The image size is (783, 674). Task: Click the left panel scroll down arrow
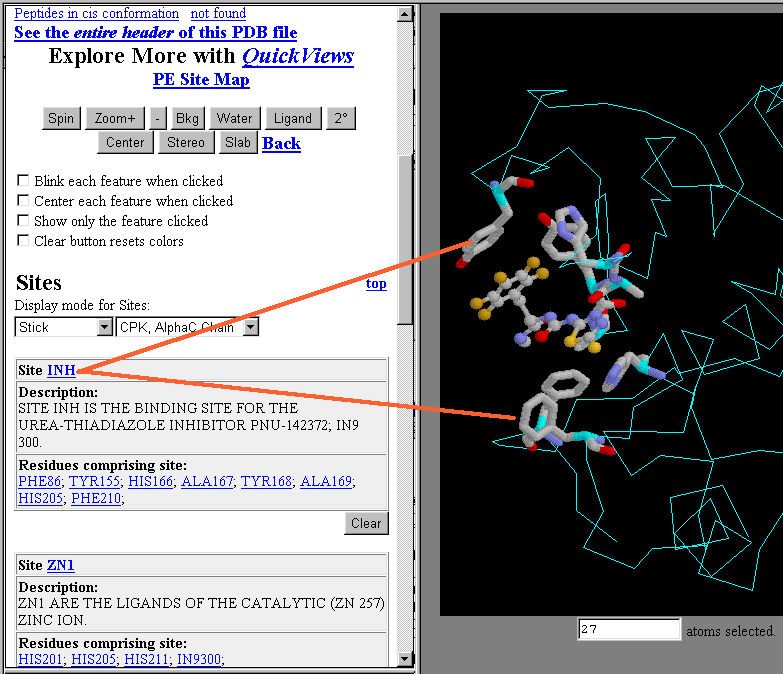click(x=405, y=658)
